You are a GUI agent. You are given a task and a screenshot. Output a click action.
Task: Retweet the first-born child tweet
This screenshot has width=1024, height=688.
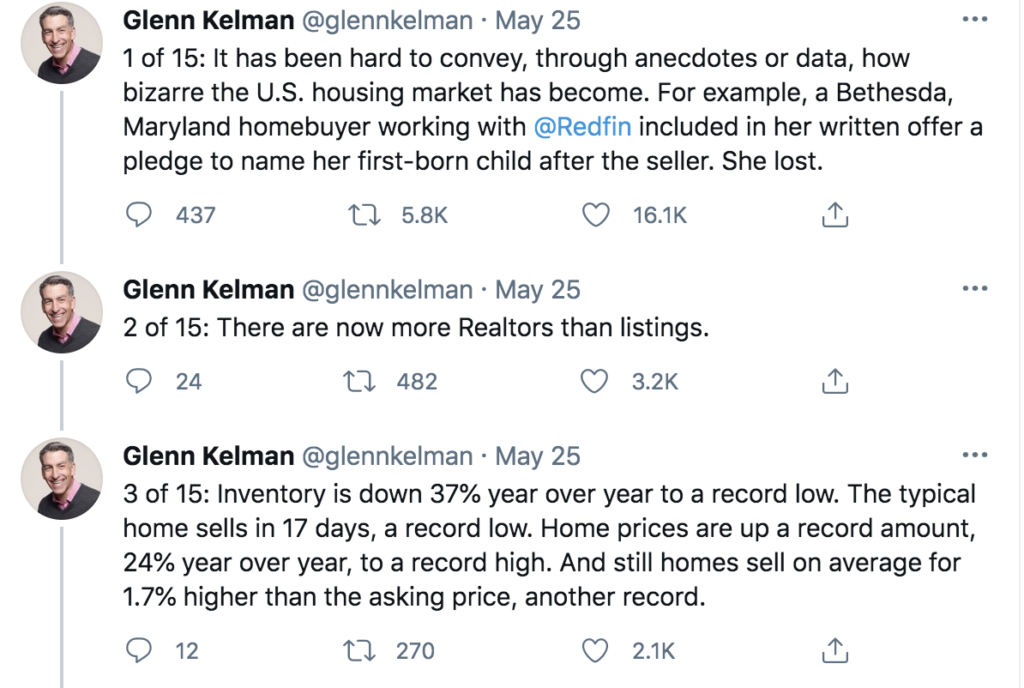click(x=364, y=215)
